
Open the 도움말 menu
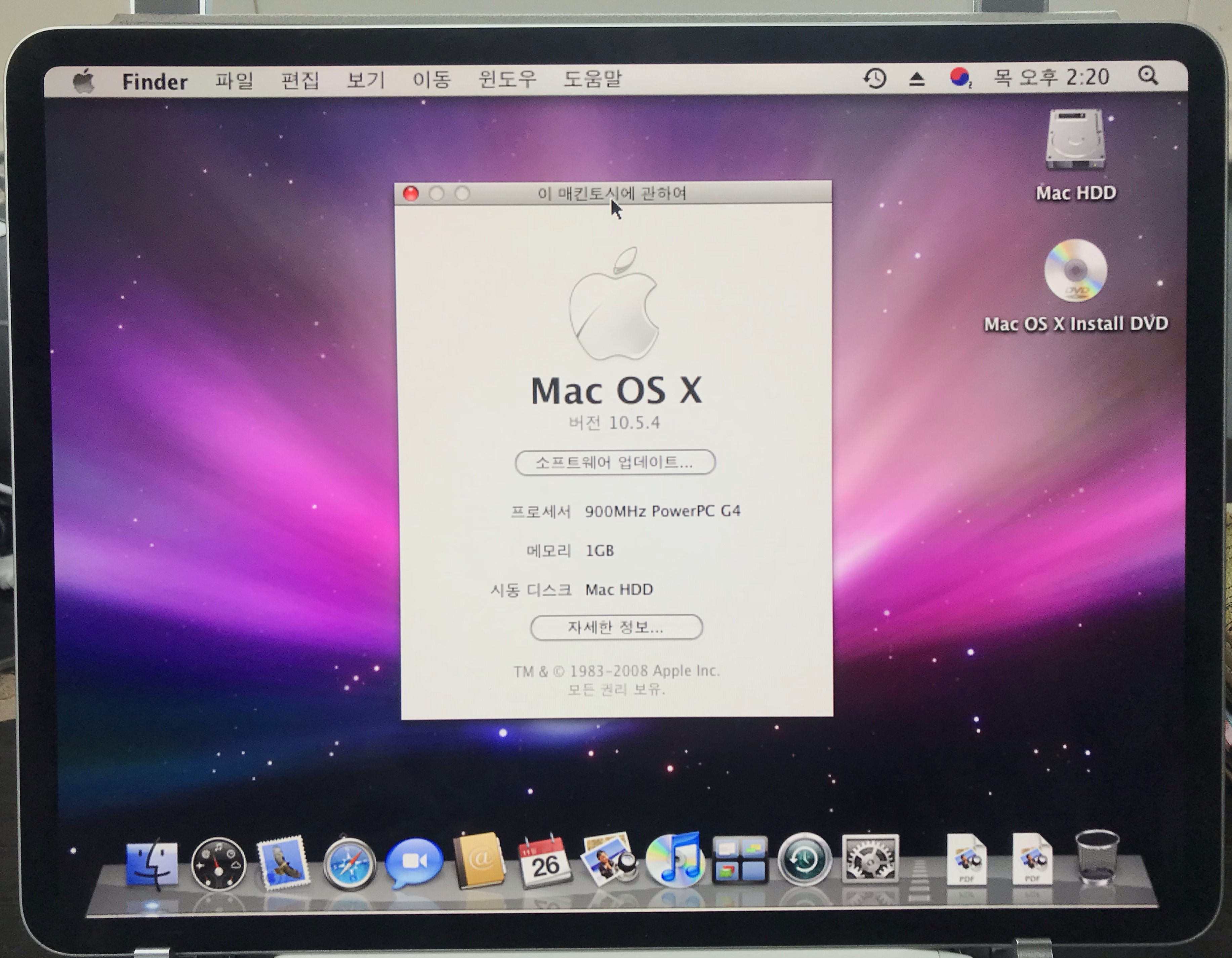[592, 79]
